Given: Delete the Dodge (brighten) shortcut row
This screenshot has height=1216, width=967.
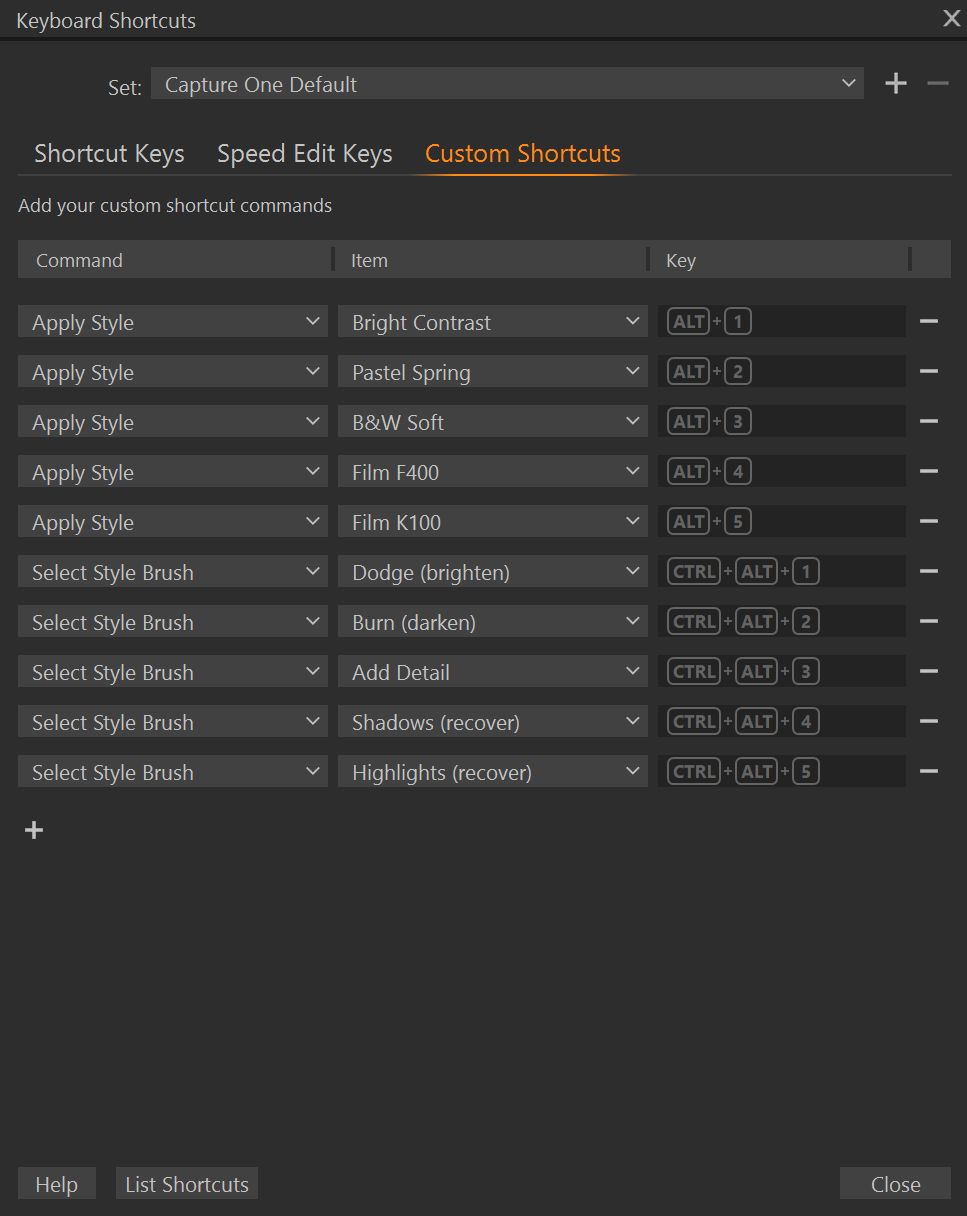Looking at the screenshot, I should click(x=928, y=571).
